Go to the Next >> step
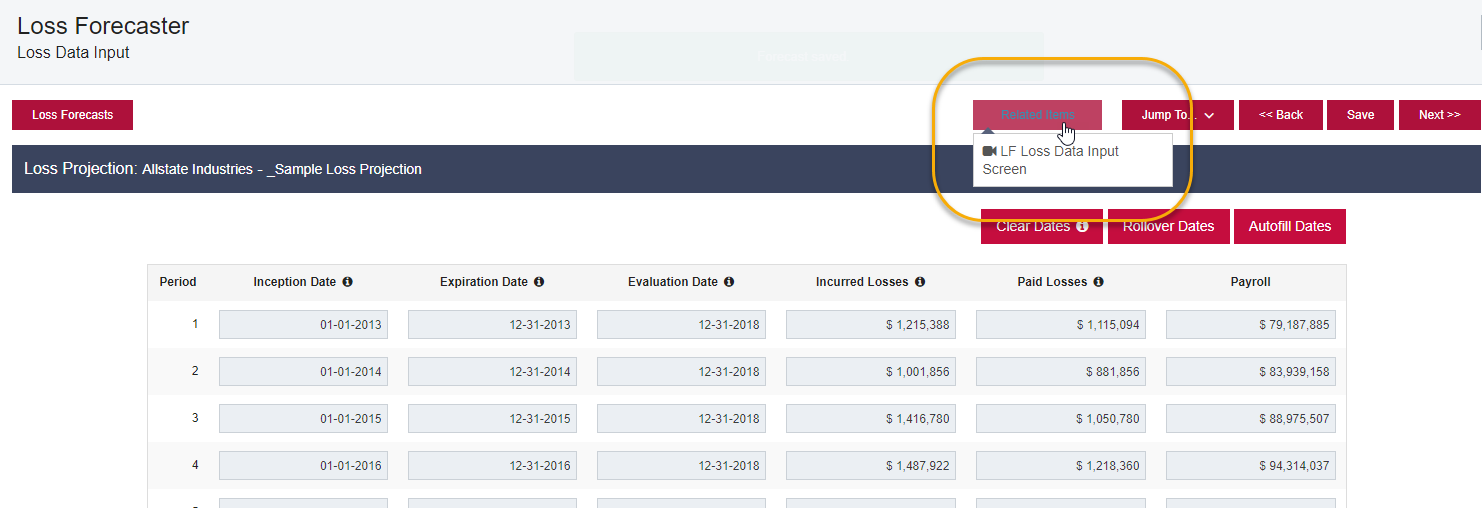The height and width of the screenshot is (508, 1482). (1439, 115)
